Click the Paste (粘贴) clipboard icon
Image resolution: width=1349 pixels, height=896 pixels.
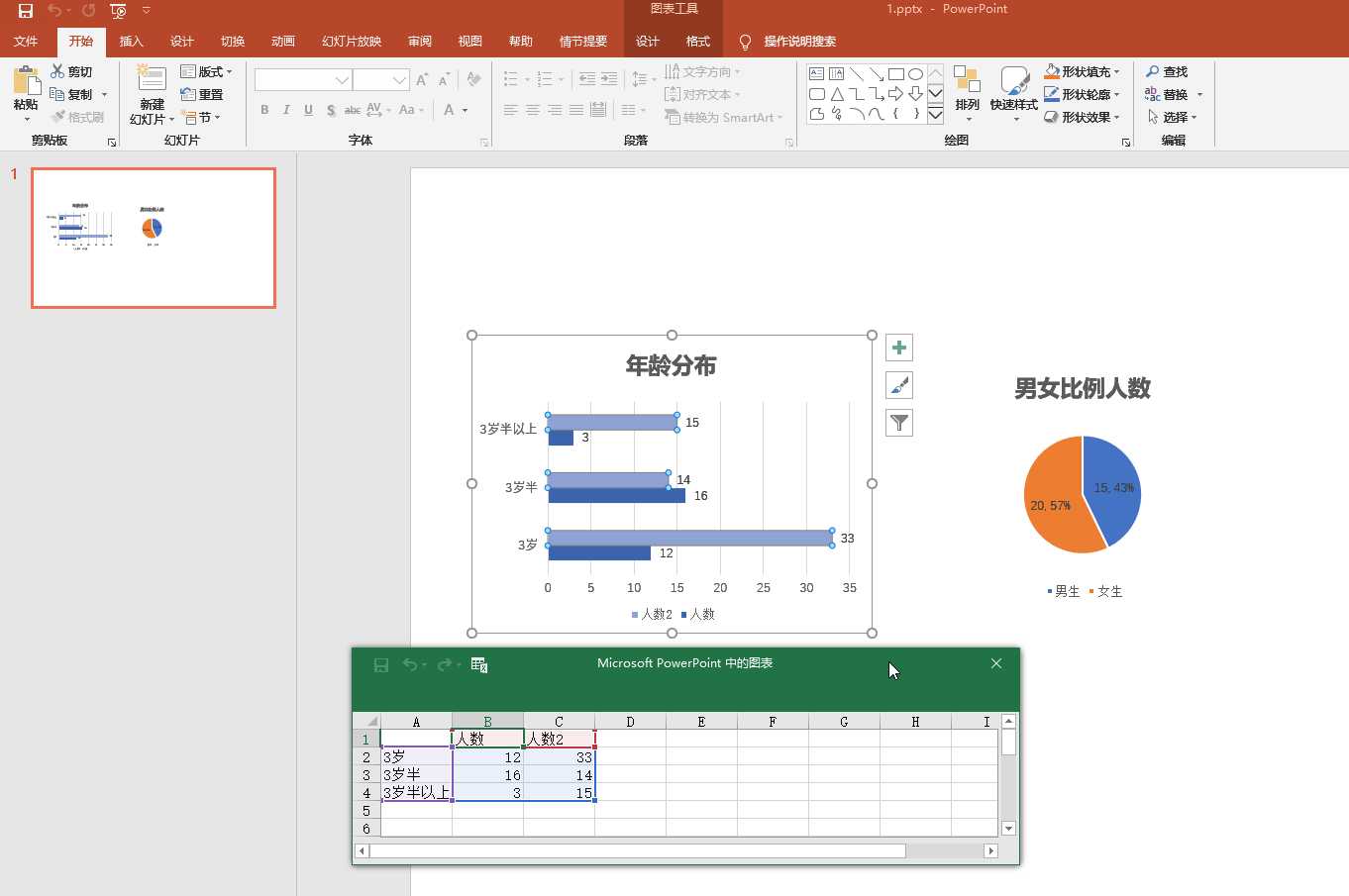26,80
